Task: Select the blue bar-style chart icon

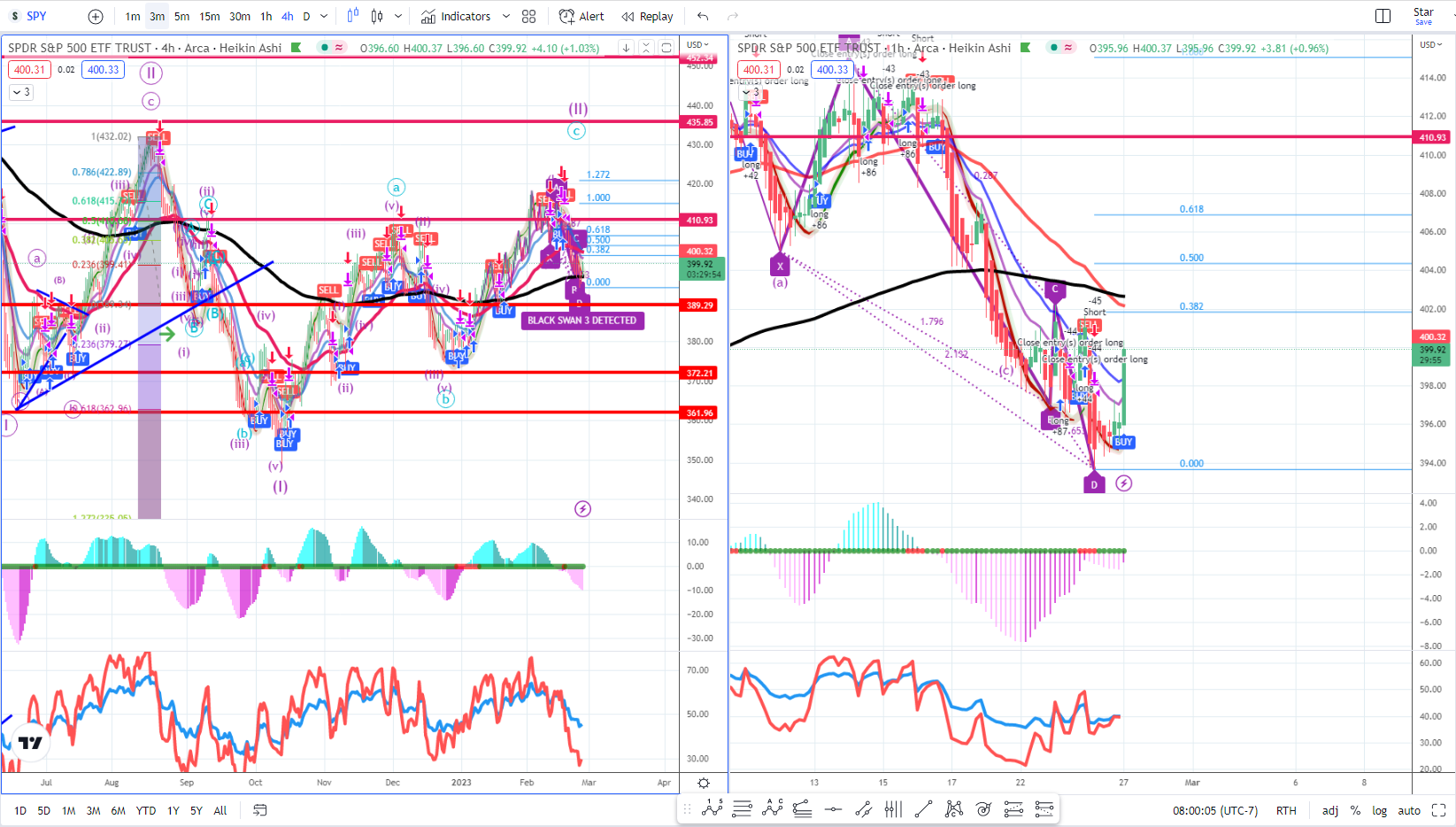Action: point(353,16)
